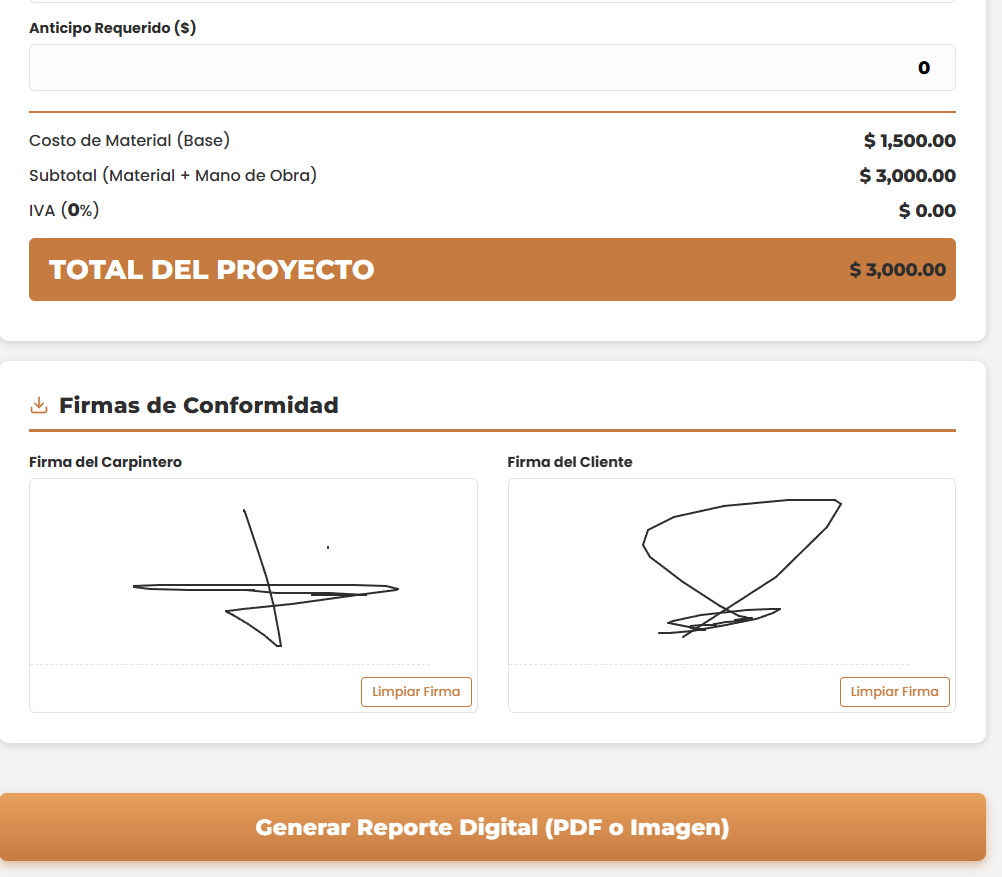The width and height of the screenshot is (1002, 877).
Task: Click the IVA (0%) label
Action: [x=64, y=210]
